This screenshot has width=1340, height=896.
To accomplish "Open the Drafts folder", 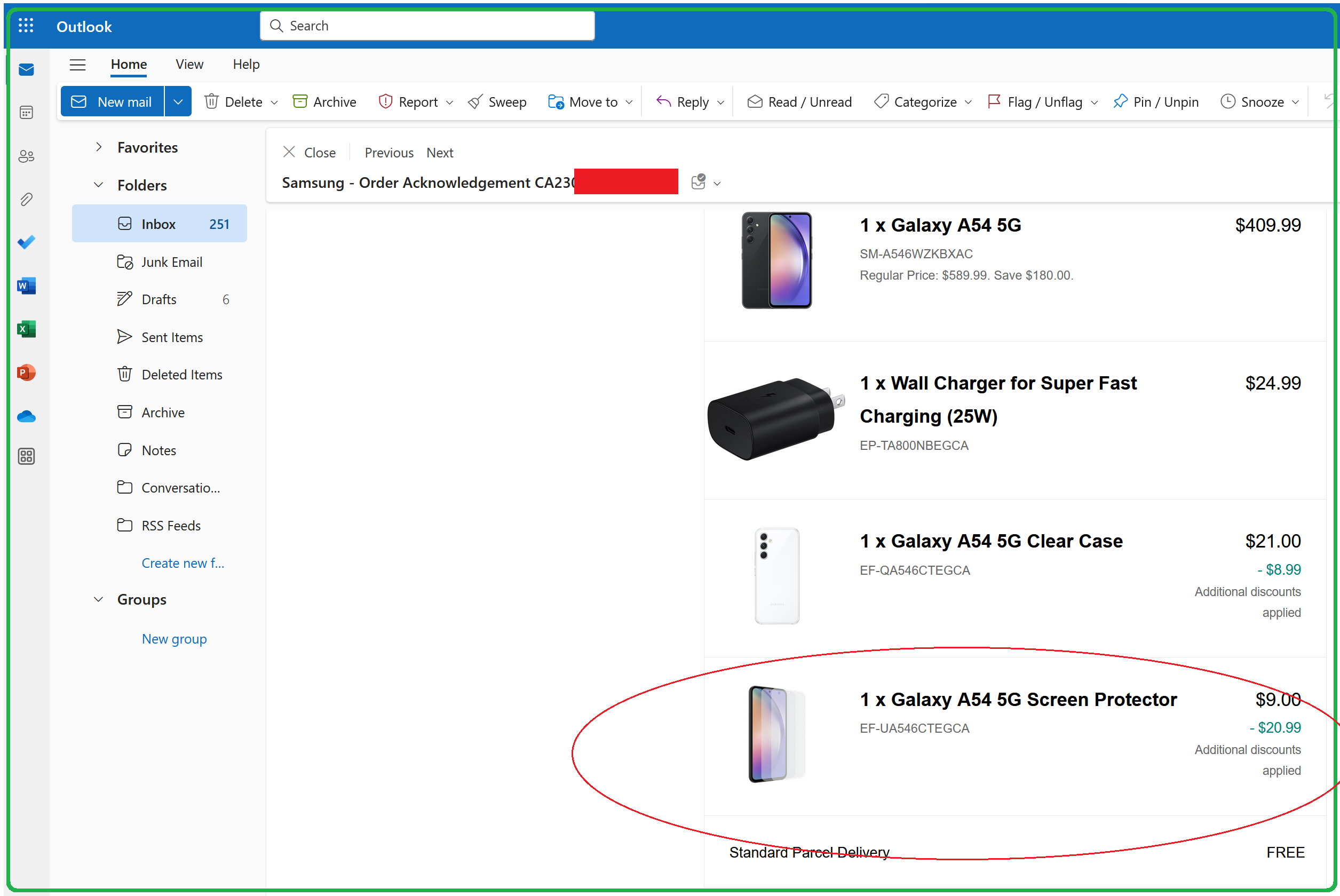I will [160, 299].
